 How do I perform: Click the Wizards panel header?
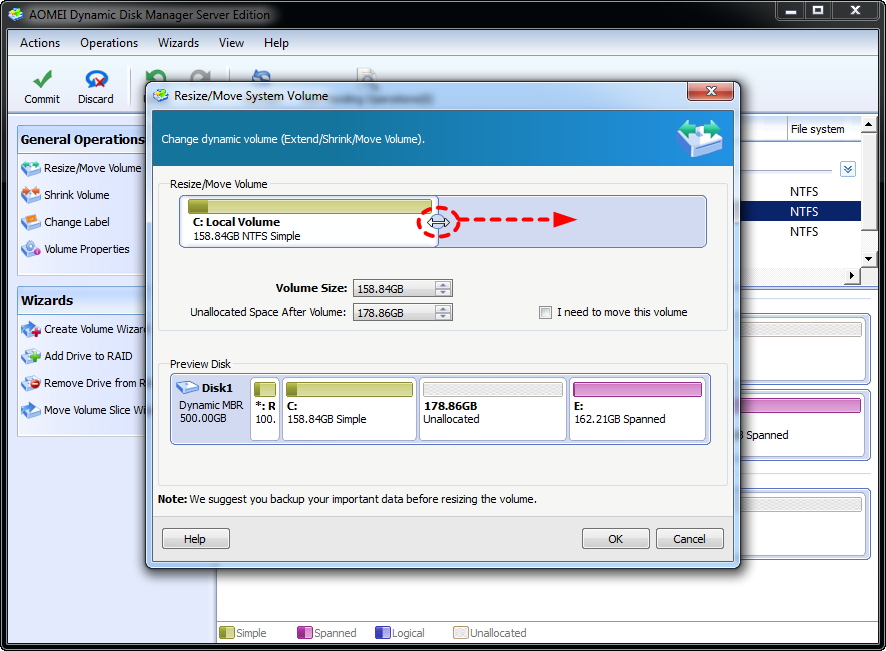[82, 300]
